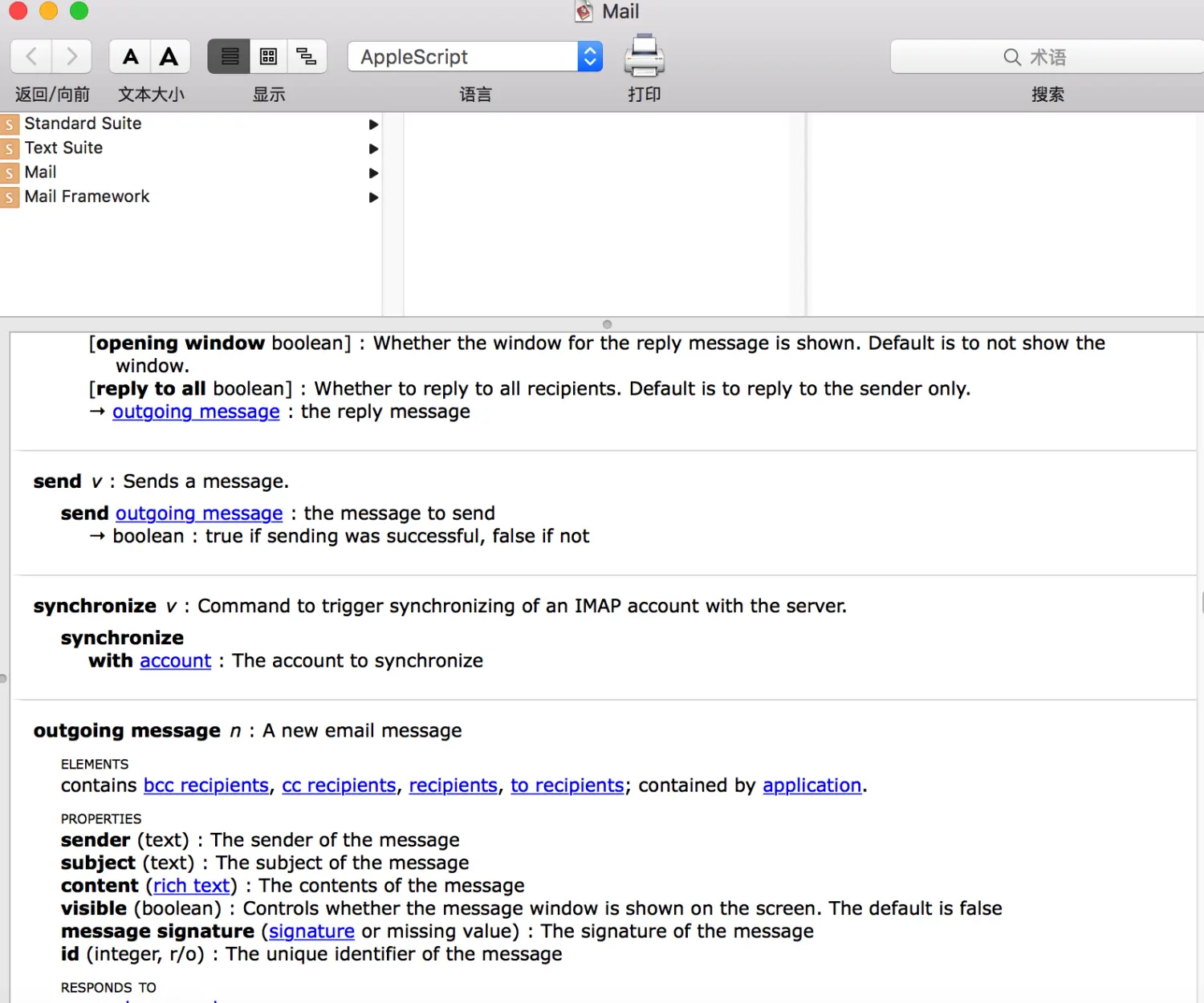
Task: Click the green zoom window button
Action: 79,10
